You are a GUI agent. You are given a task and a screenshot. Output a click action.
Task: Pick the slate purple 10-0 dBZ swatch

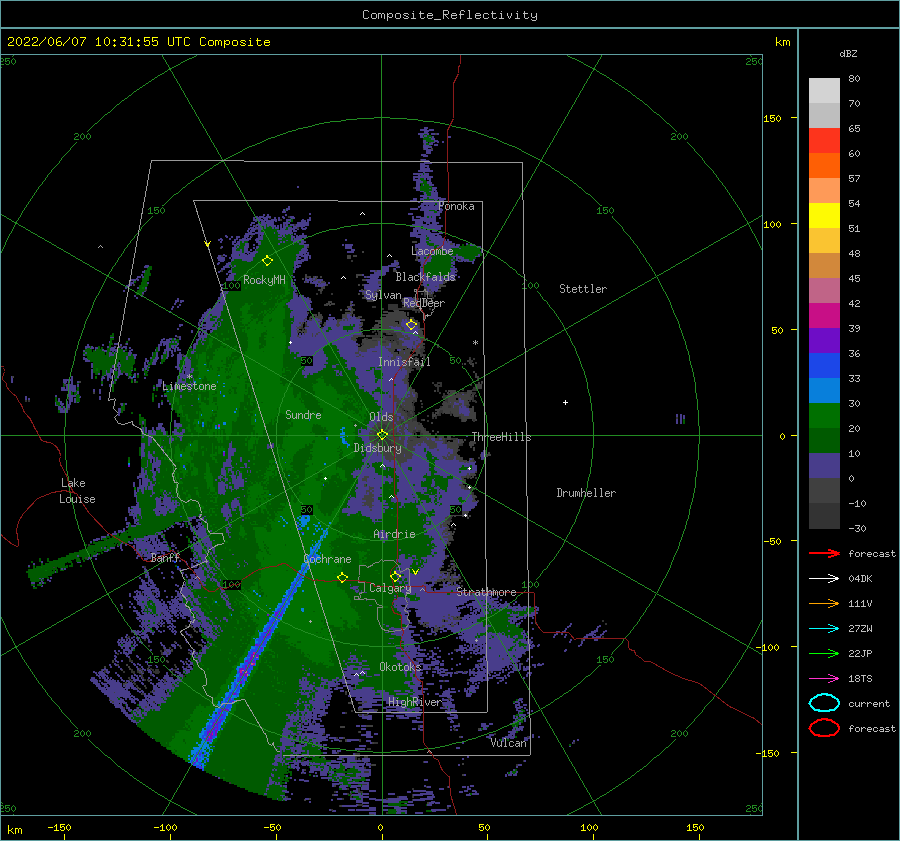click(824, 466)
